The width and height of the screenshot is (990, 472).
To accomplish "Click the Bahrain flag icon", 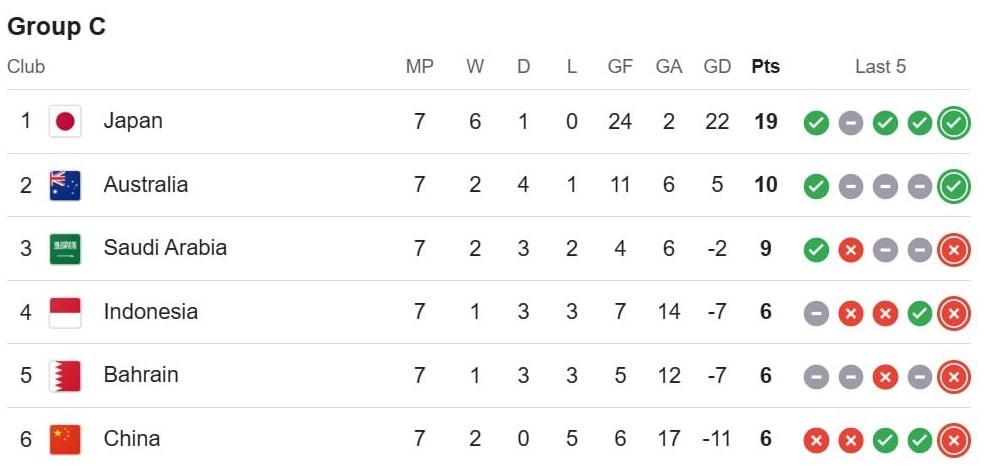I will (x=65, y=376).
